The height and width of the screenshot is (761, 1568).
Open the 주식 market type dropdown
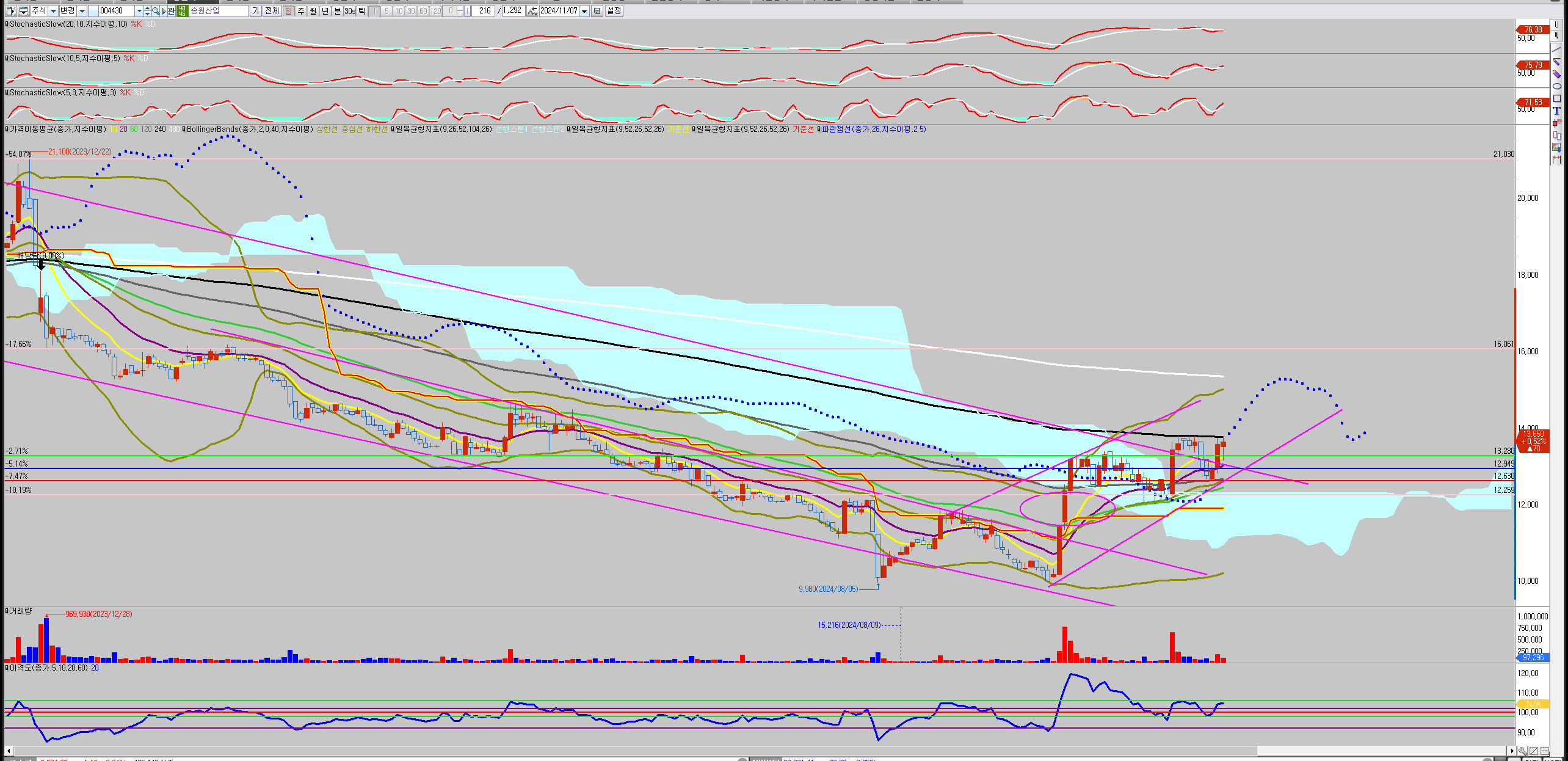click(53, 11)
